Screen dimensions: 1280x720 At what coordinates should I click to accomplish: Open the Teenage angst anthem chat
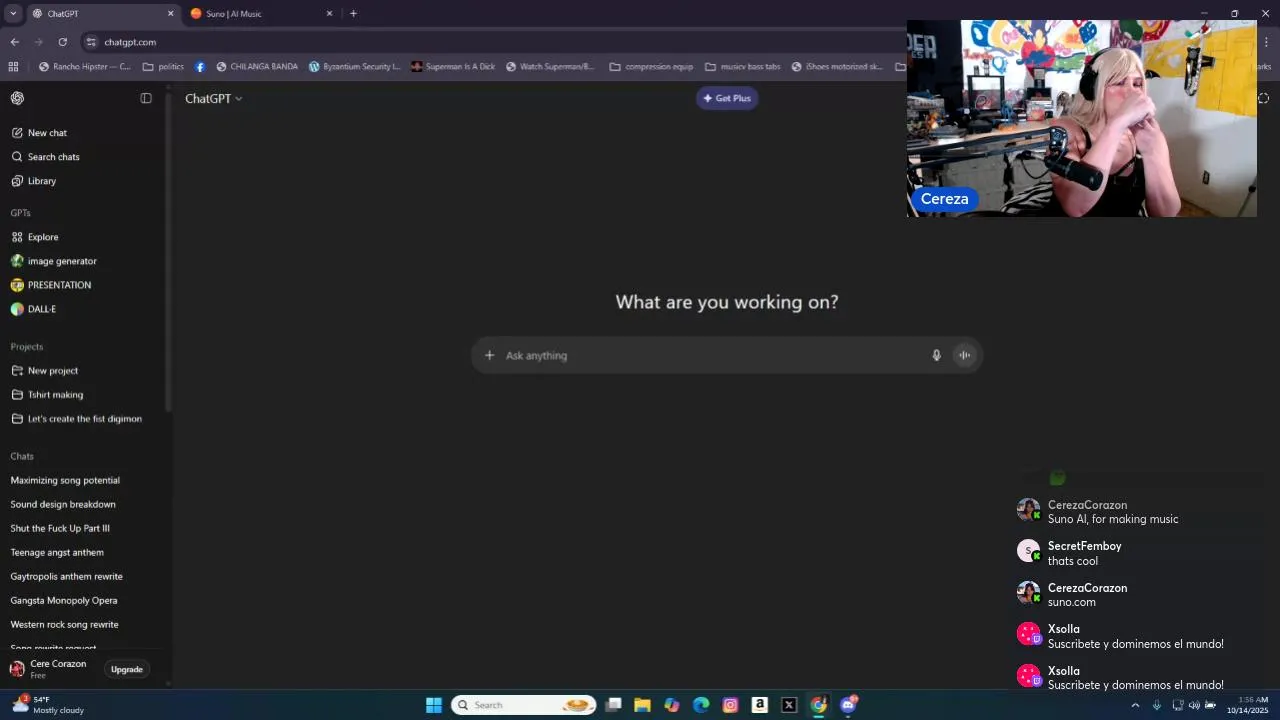(57, 553)
